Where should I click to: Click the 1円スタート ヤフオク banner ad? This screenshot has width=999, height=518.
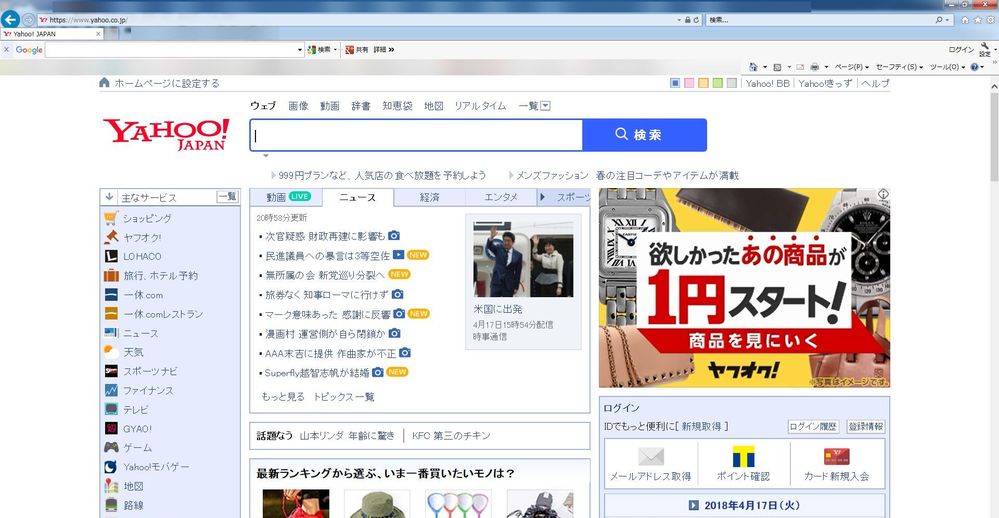744,287
